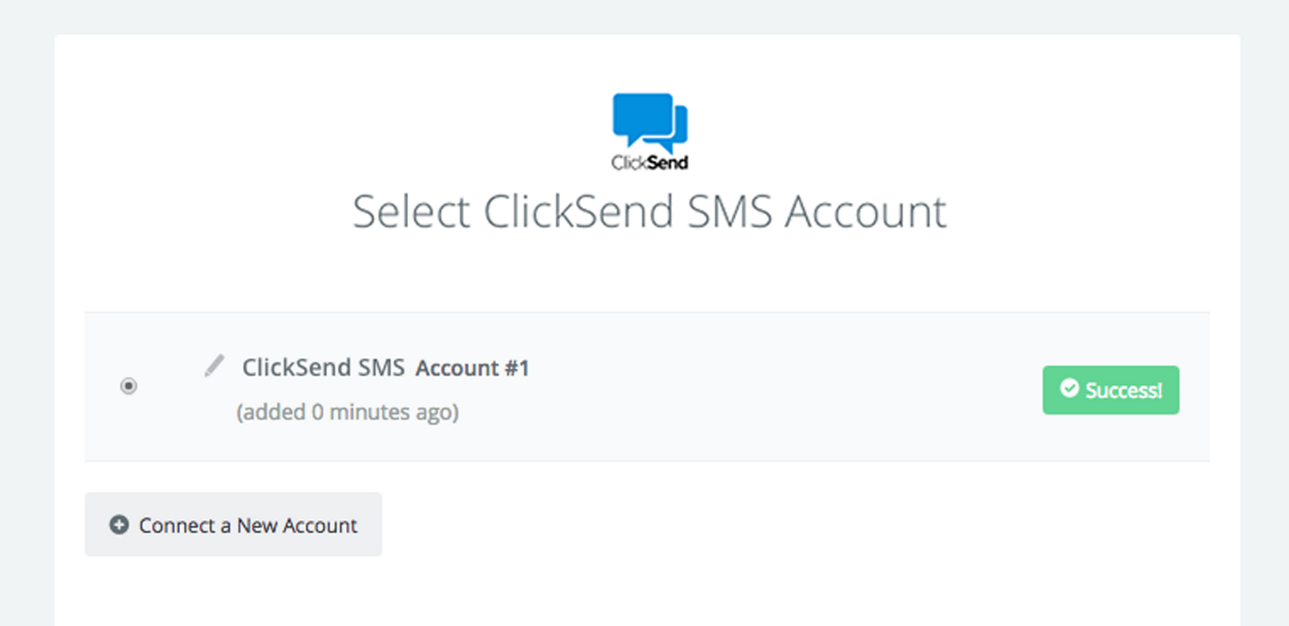Click the 'Select ClickSend SMS Account' heading

tap(649, 213)
